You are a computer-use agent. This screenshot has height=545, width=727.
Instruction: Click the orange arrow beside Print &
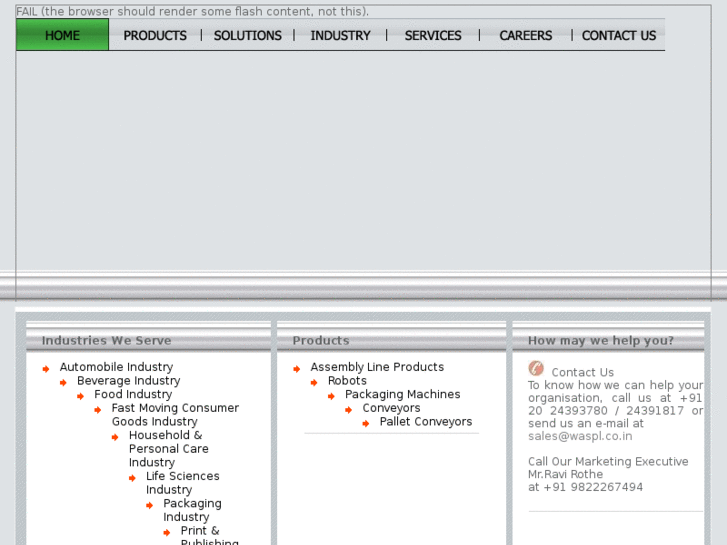tap(166, 532)
